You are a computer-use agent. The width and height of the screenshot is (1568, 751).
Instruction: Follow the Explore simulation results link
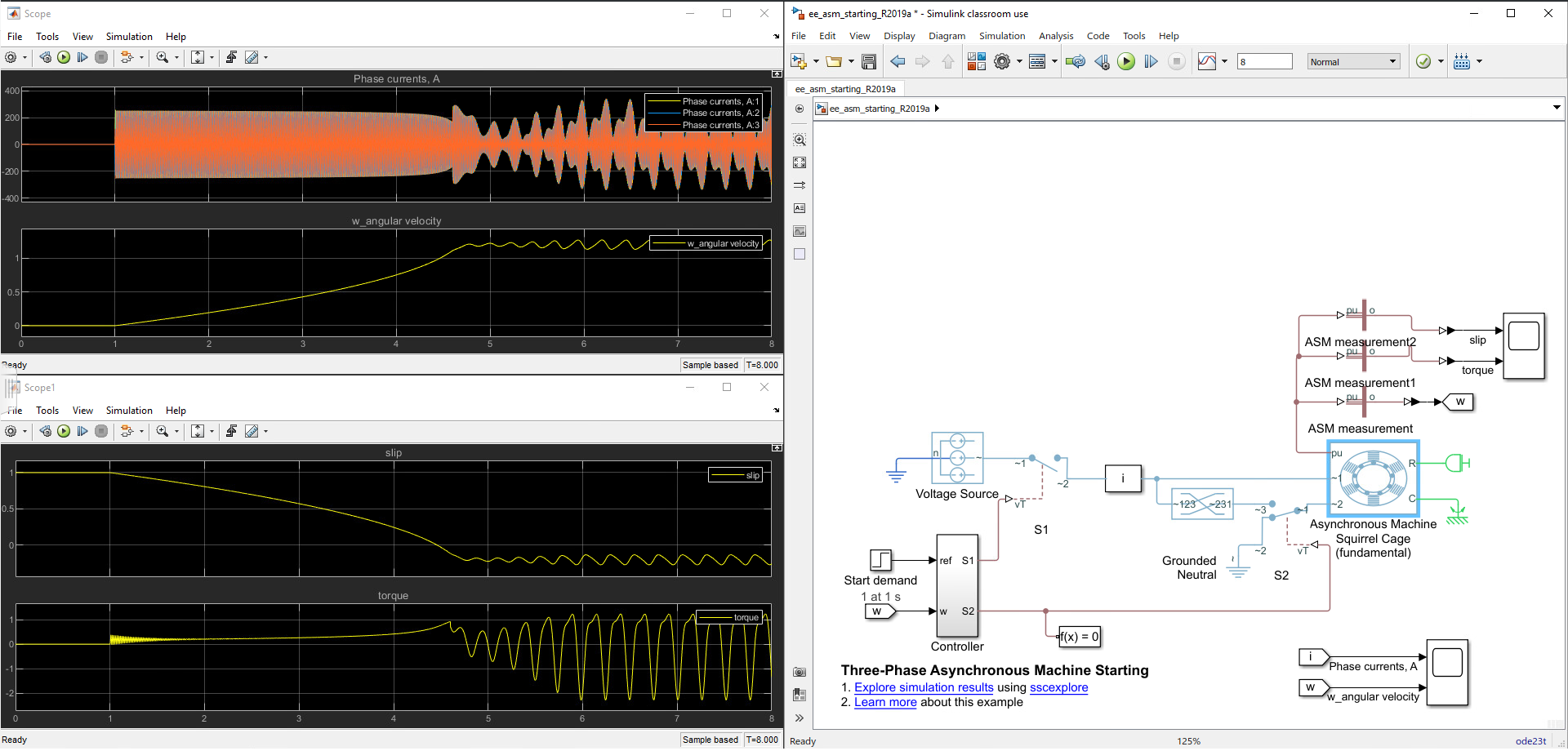click(x=923, y=687)
